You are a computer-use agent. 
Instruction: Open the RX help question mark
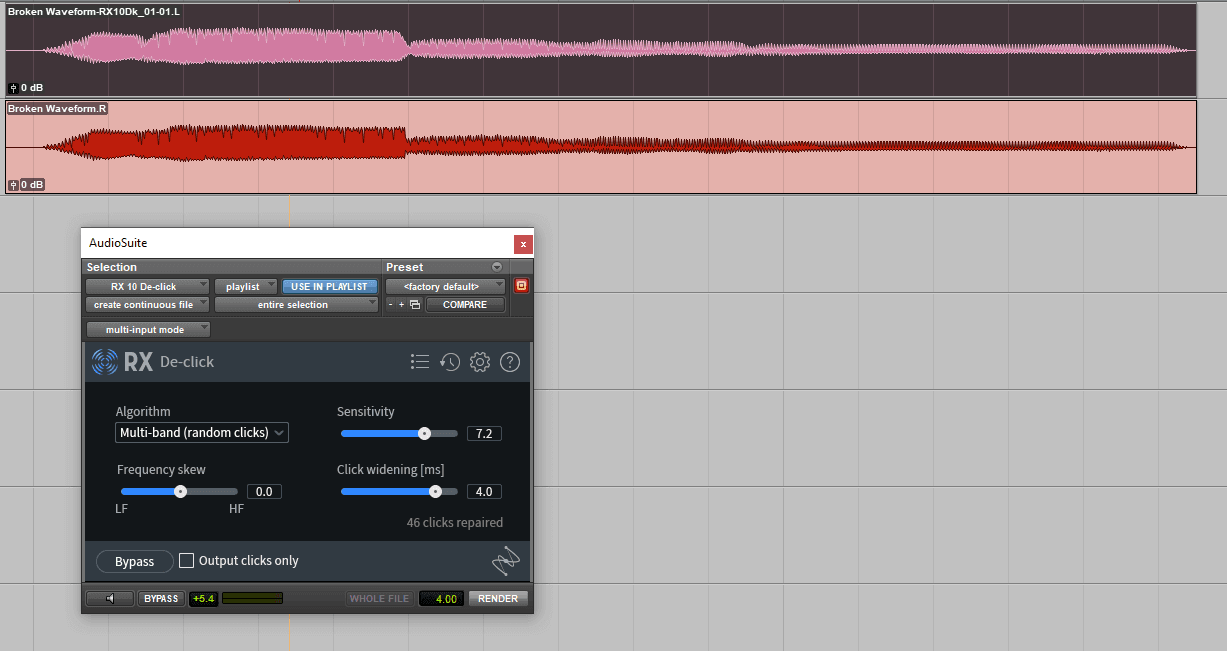click(x=510, y=362)
